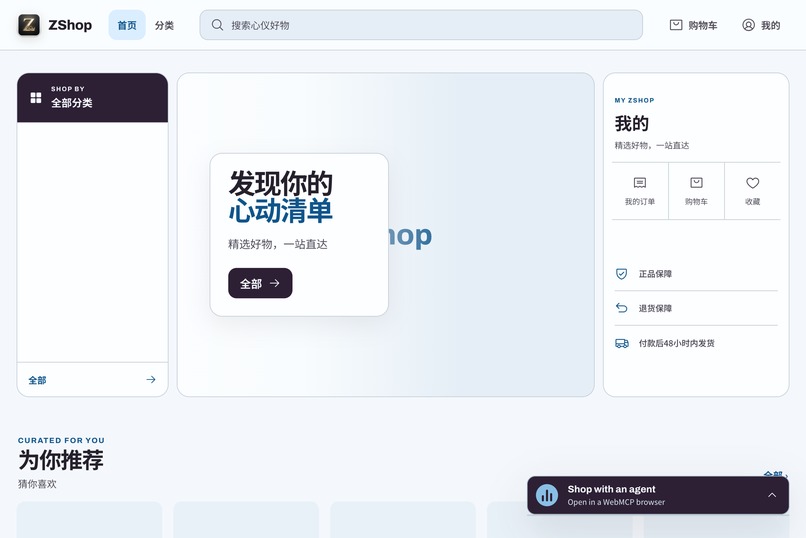Open the 首页 tab
This screenshot has height=538, width=806.
pyautogui.click(x=127, y=25)
